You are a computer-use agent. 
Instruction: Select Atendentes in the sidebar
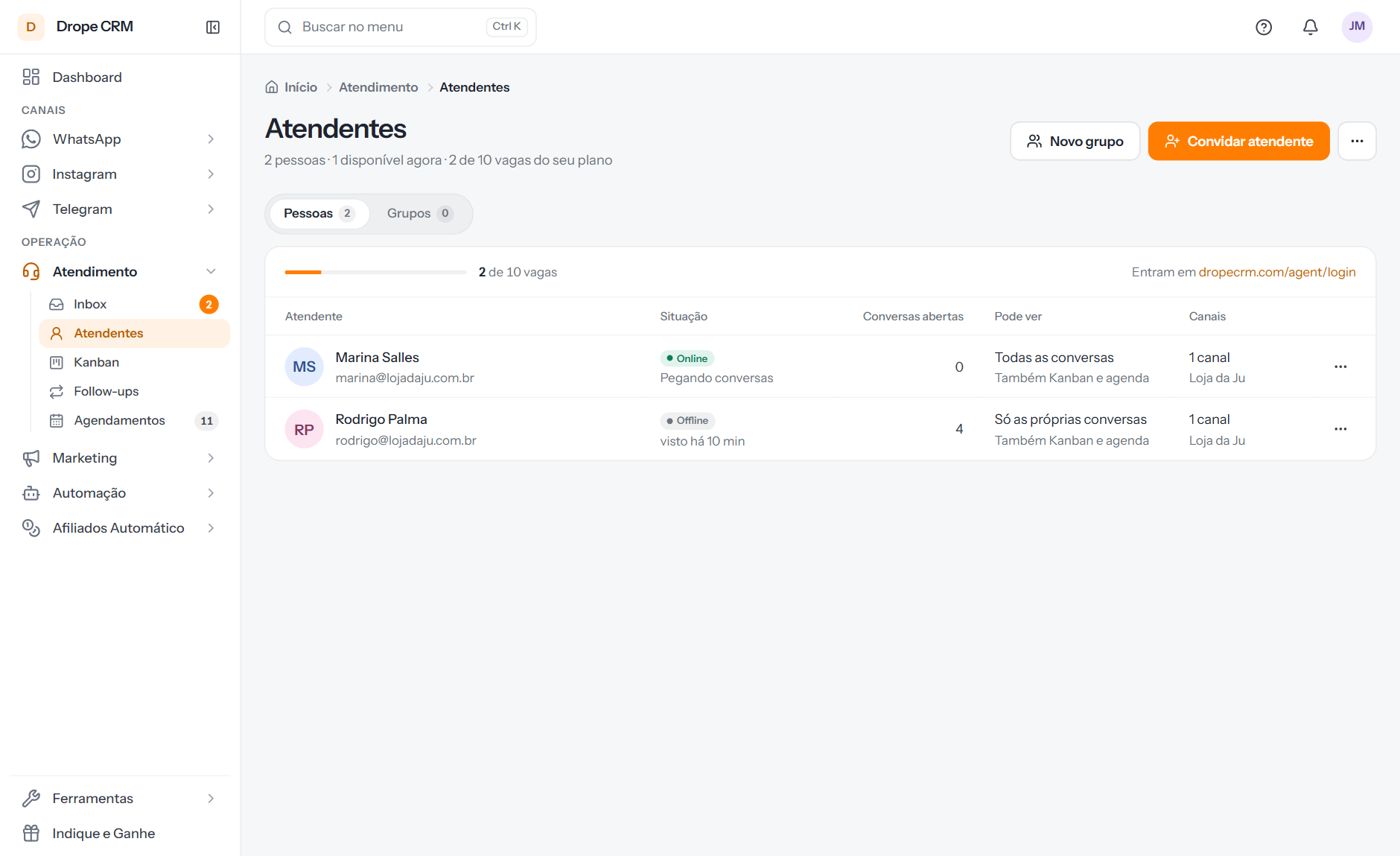pyautogui.click(x=134, y=333)
